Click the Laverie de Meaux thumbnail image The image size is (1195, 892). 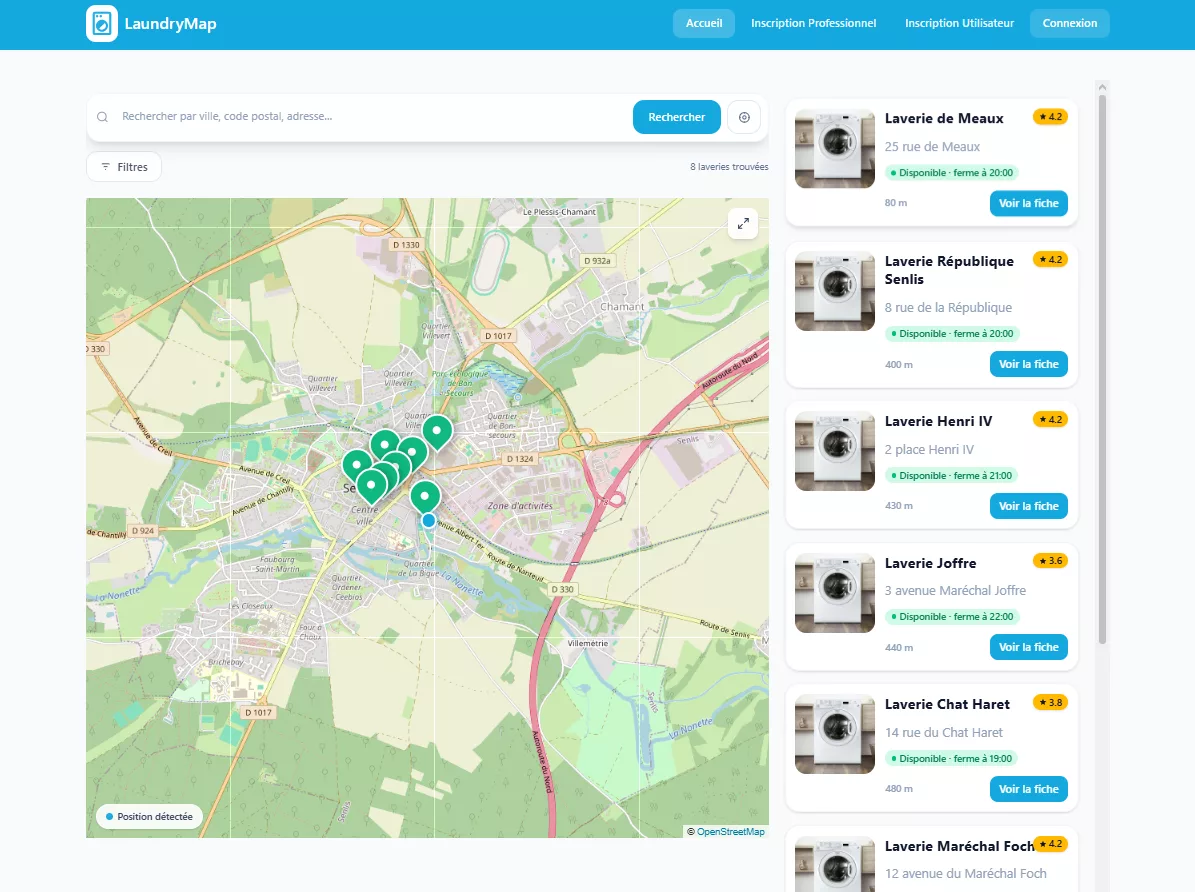click(x=835, y=149)
